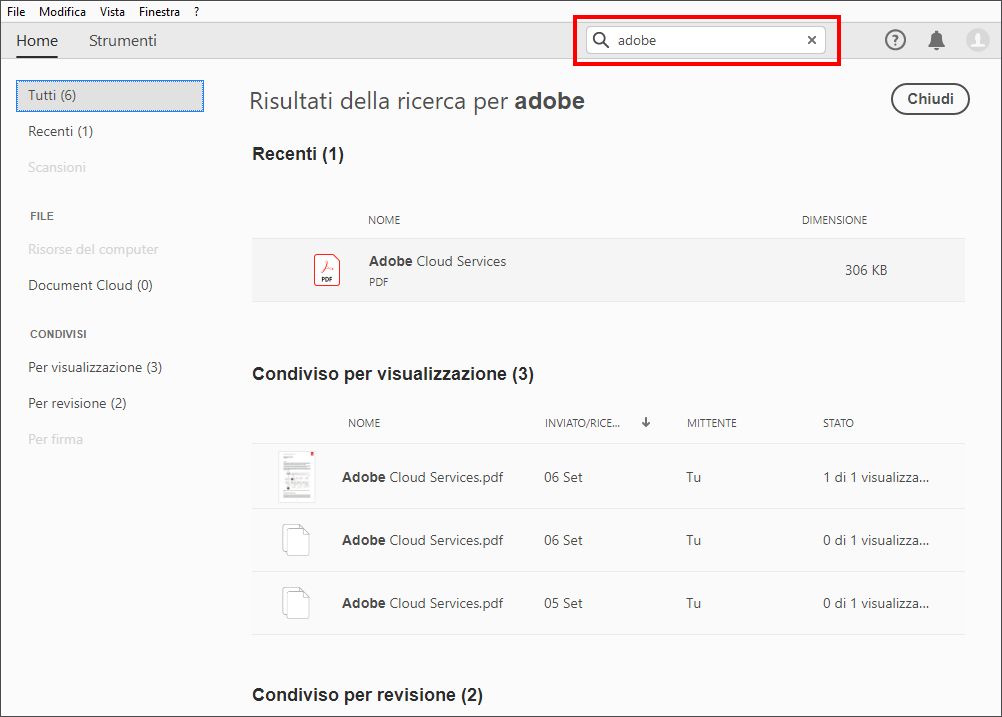
Task: Click the 306 KB size value
Action: click(x=866, y=270)
